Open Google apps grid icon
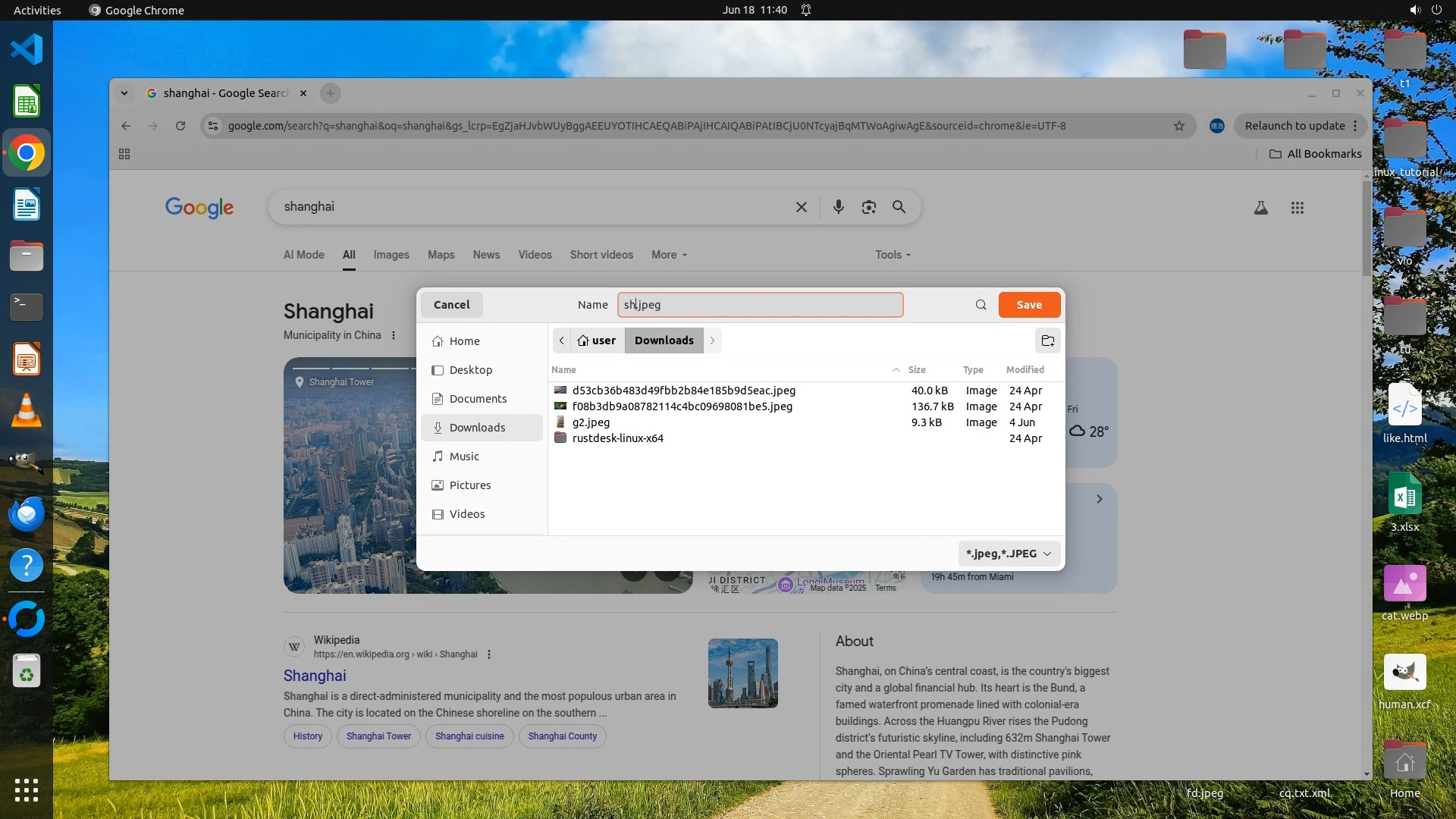This screenshot has width=1456, height=819. (x=1297, y=208)
